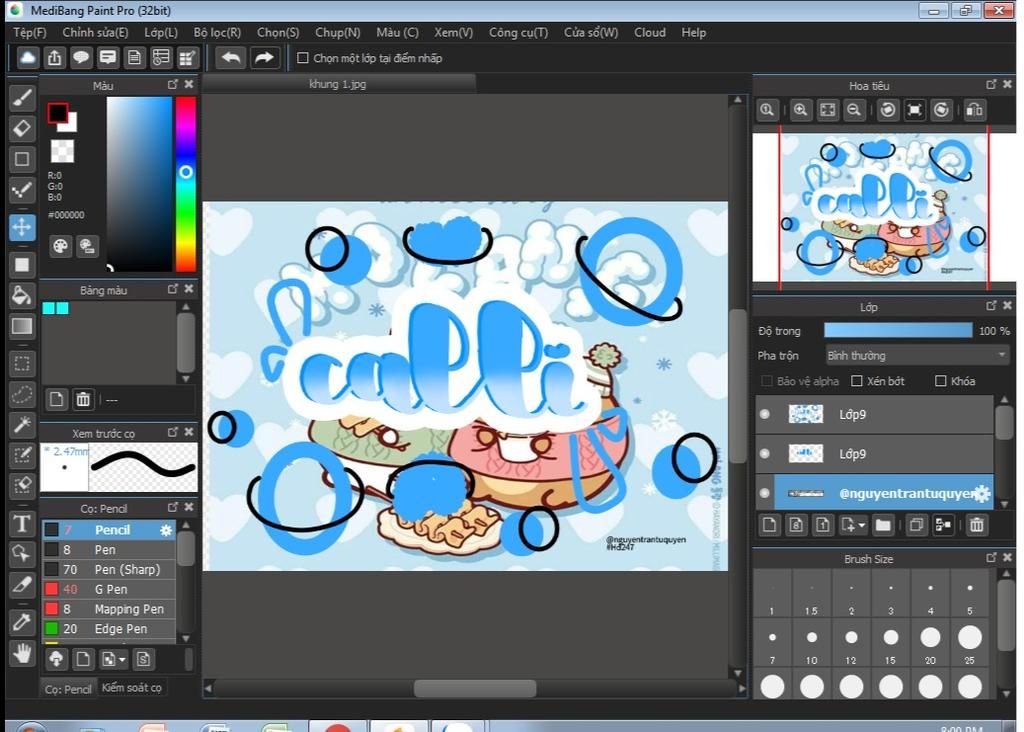The width and height of the screenshot is (1024, 732).
Task: Select the Eraser tool
Action: (x=22, y=129)
